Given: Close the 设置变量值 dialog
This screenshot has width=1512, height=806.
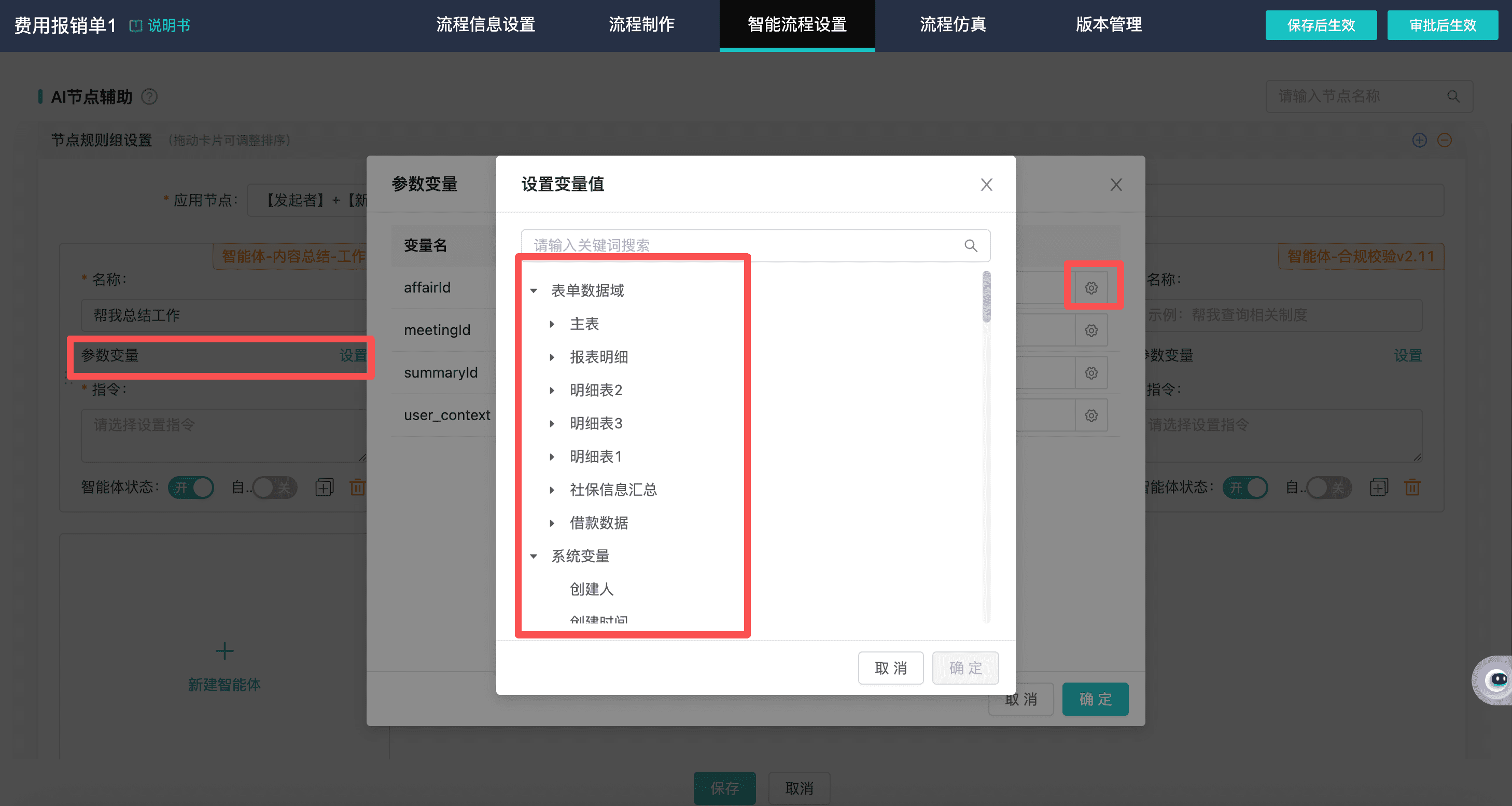Looking at the screenshot, I should tap(987, 185).
